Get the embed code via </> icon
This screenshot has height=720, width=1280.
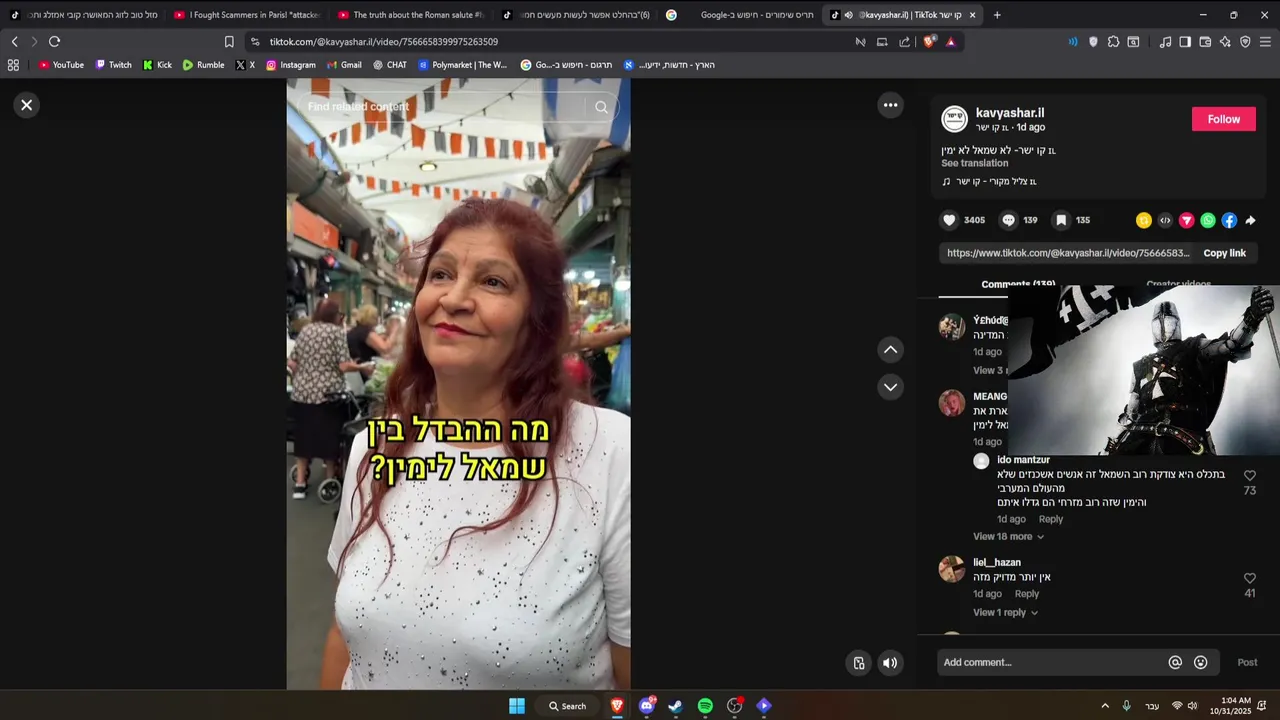point(1165,220)
